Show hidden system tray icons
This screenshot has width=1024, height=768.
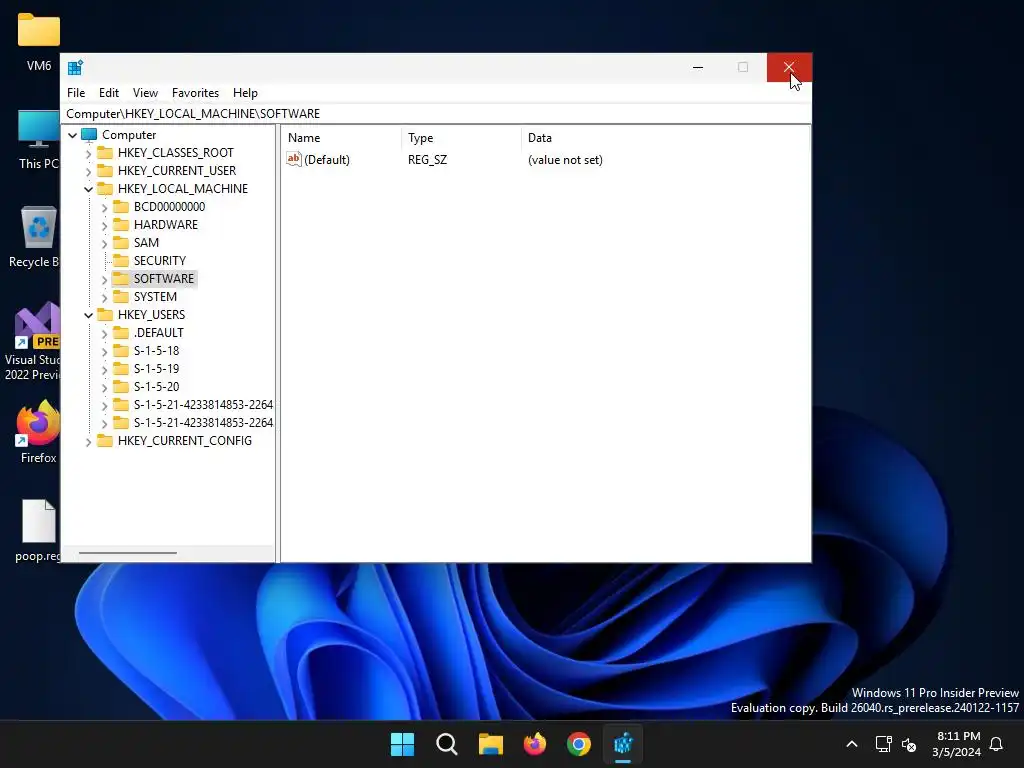click(x=852, y=744)
